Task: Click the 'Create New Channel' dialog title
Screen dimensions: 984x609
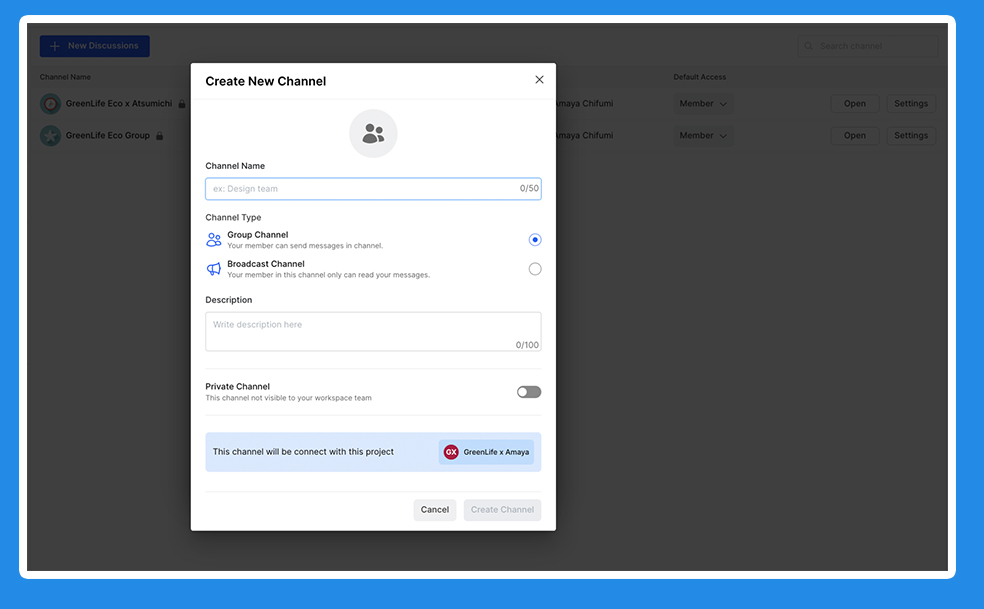Action: [266, 81]
